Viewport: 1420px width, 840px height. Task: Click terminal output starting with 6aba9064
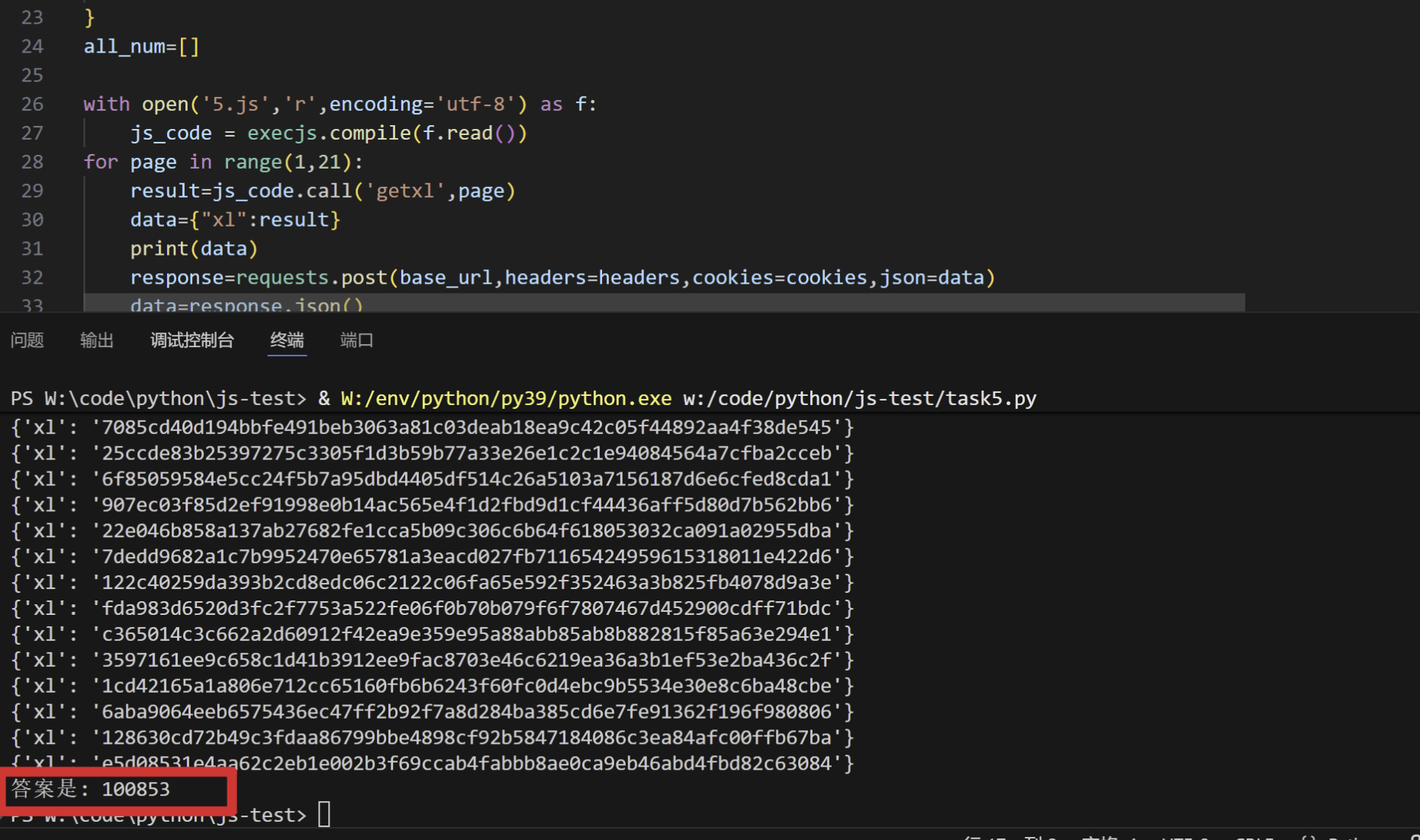[x=432, y=713]
